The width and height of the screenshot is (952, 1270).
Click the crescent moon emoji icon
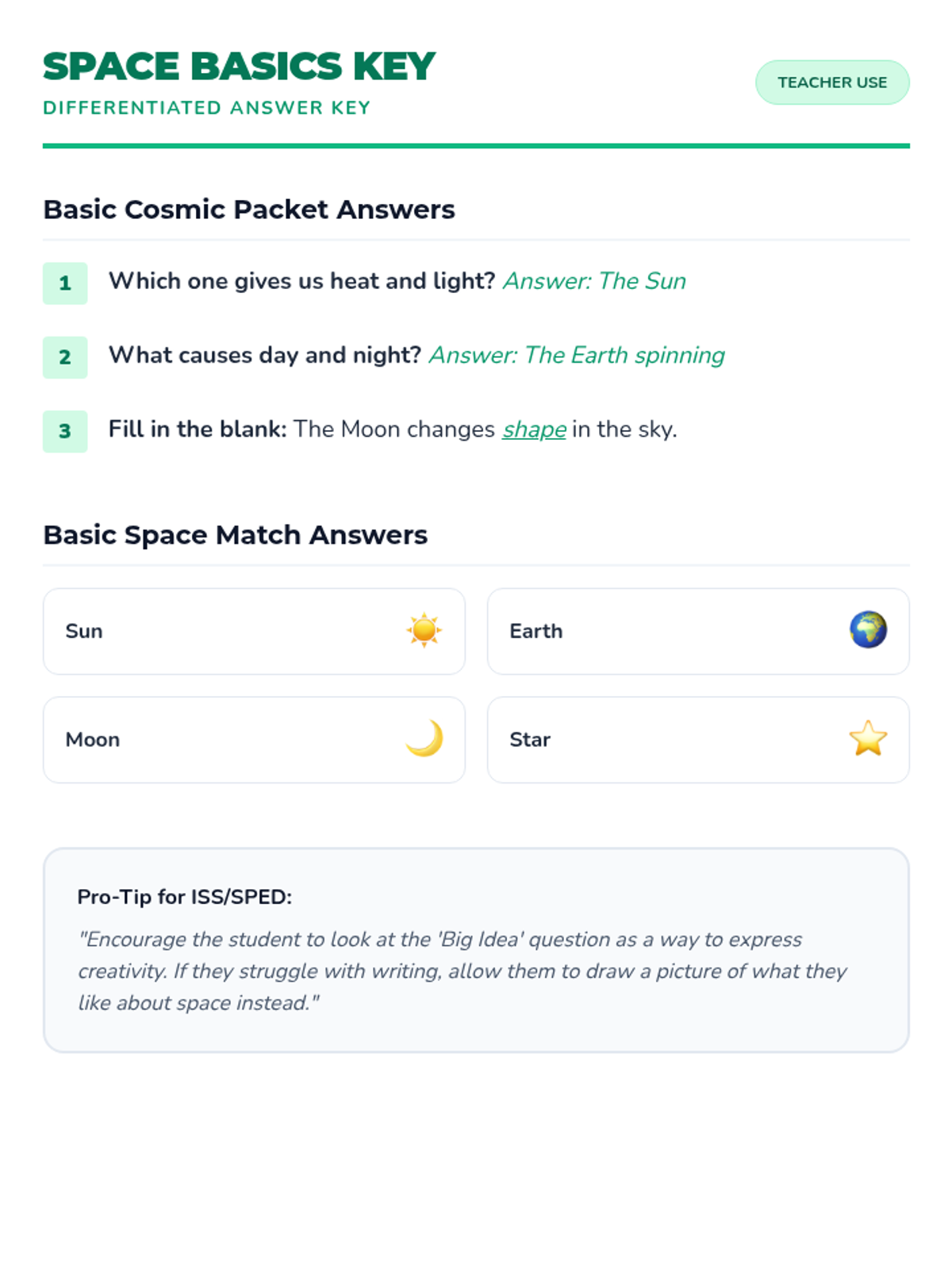pyautogui.click(x=424, y=739)
